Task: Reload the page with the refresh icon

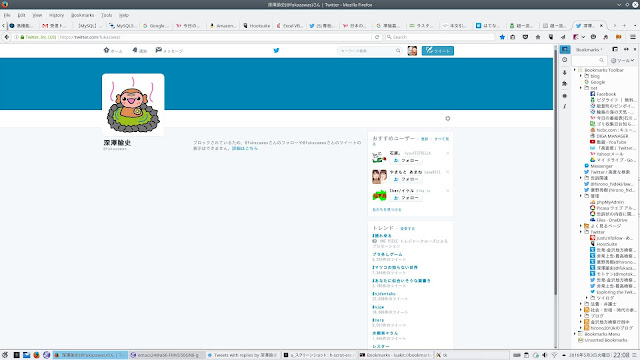Action: click(377, 37)
